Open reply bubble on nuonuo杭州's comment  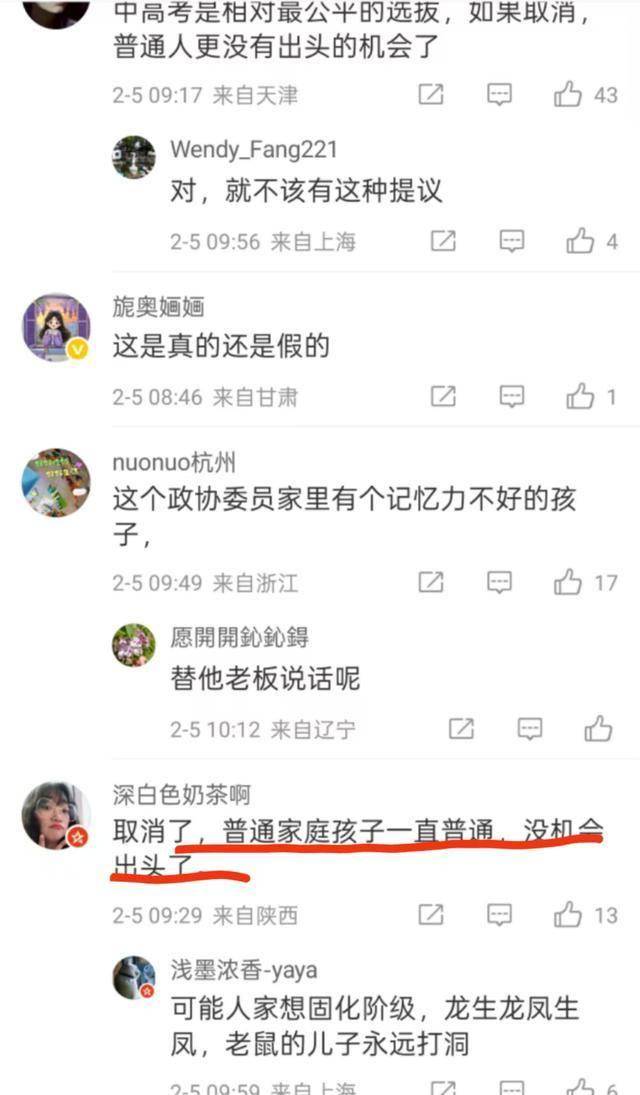click(499, 582)
